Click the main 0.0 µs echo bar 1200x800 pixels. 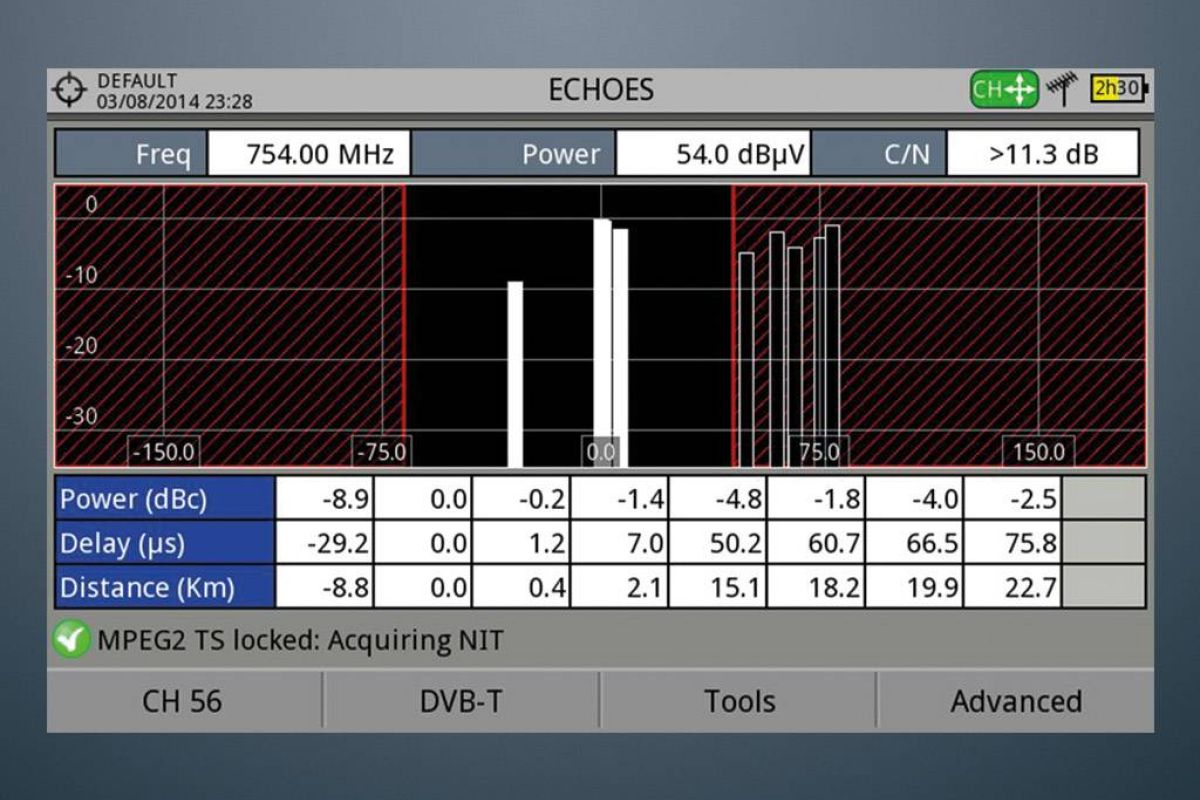602,340
